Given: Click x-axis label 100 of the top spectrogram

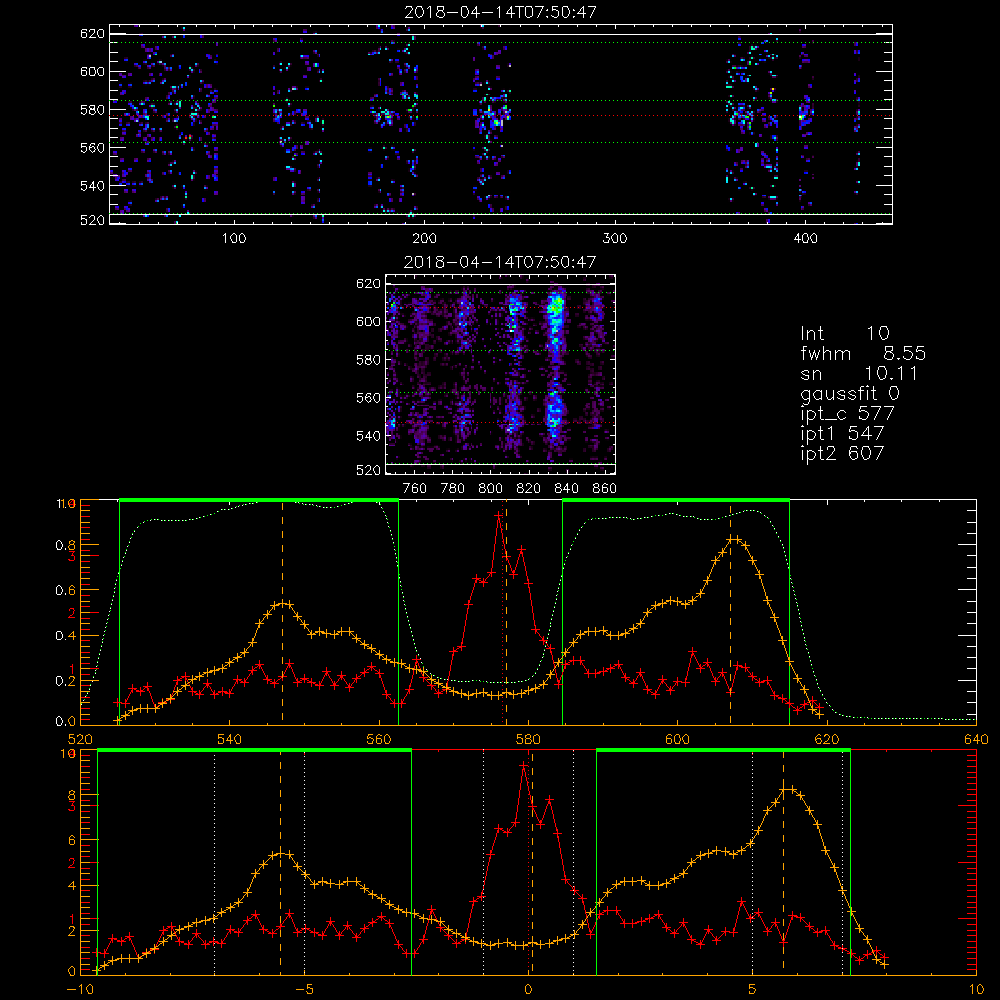Looking at the screenshot, I should pos(233,239).
